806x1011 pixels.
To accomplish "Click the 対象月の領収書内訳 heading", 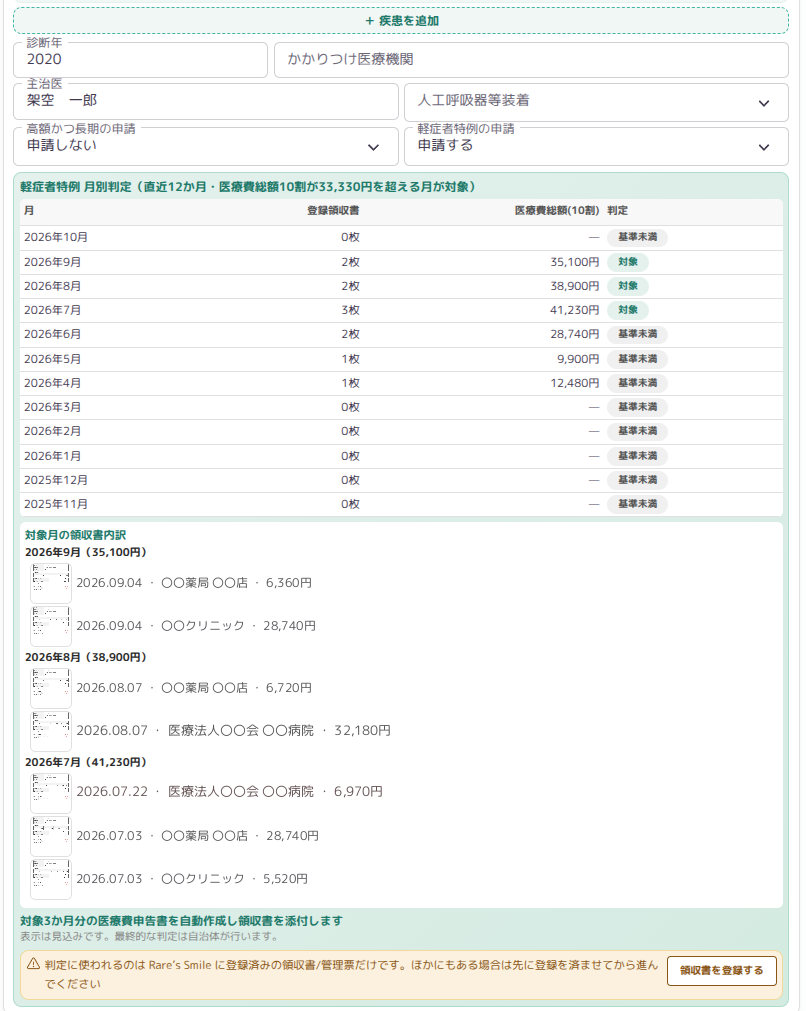I will coord(75,535).
